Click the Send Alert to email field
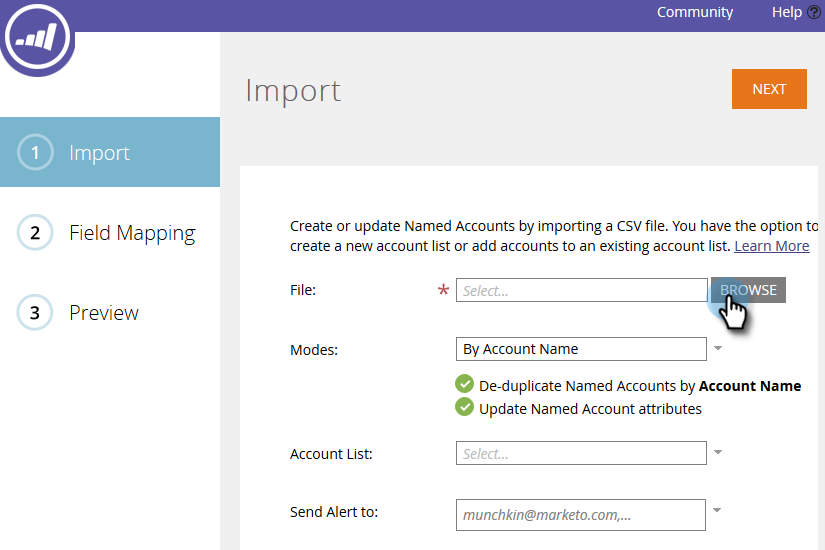 click(x=581, y=515)
